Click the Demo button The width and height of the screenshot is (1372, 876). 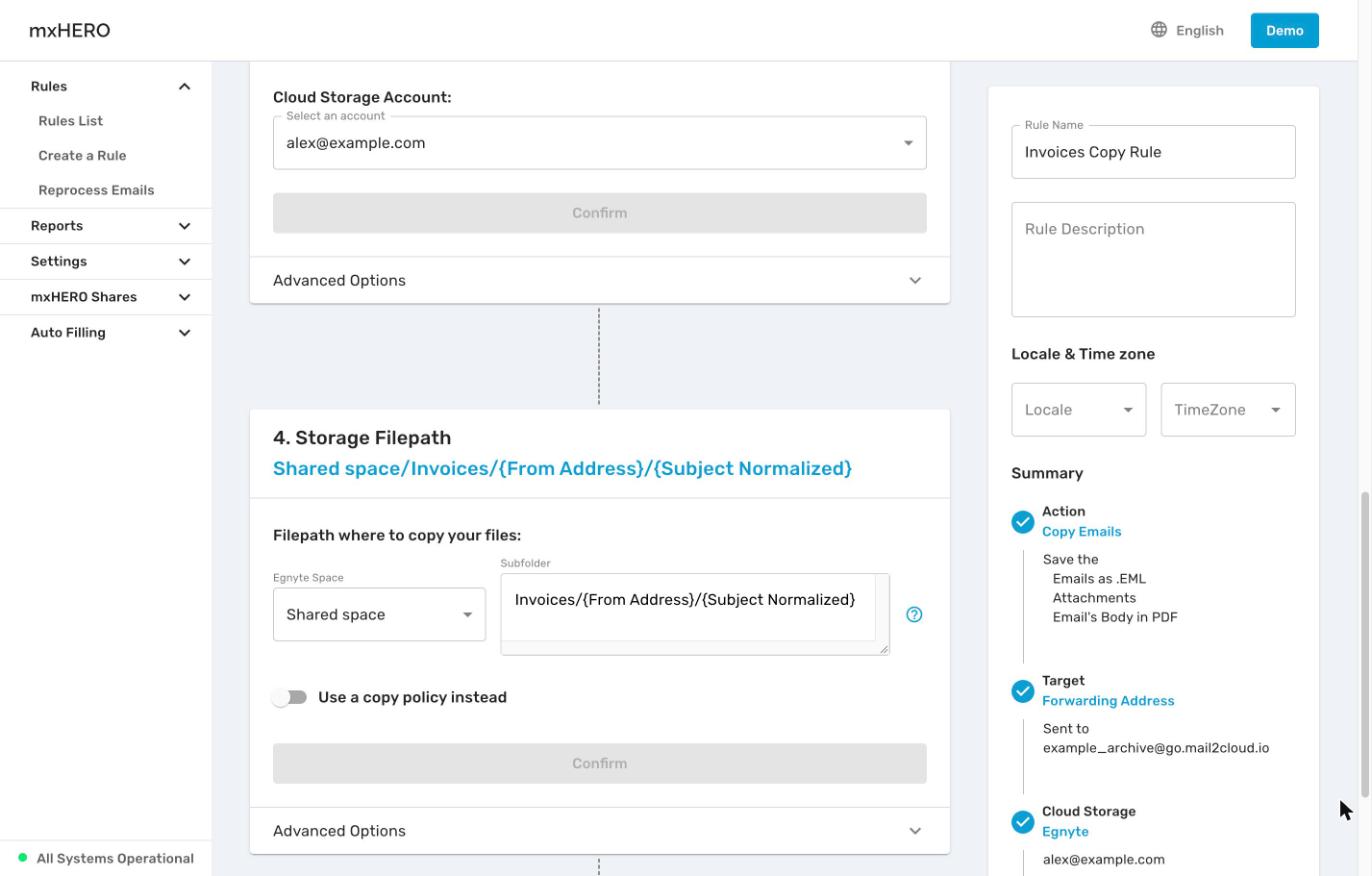[x=1285, y=30]
